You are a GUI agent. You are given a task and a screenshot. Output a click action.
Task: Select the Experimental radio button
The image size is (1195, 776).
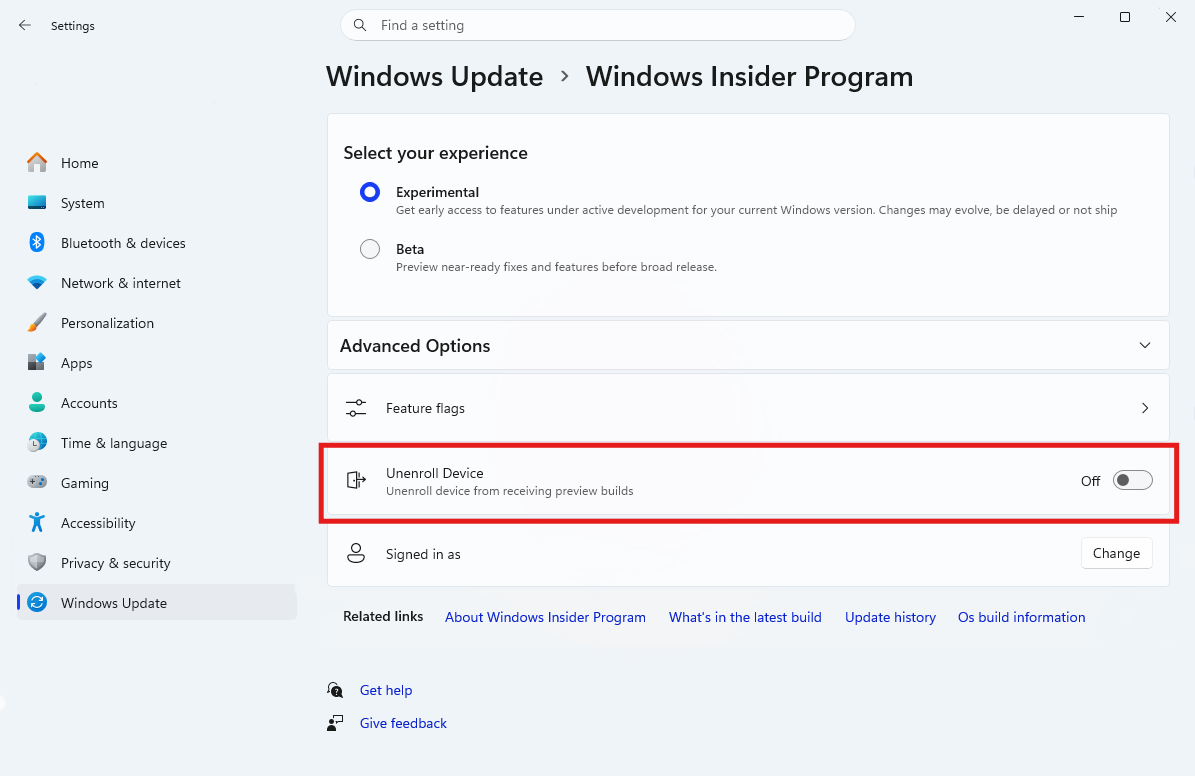pos(370,192)
